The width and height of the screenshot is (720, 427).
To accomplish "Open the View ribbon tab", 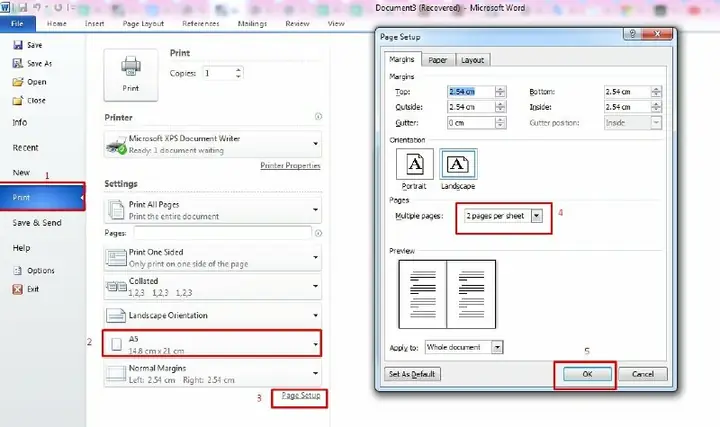I will 336,23.
